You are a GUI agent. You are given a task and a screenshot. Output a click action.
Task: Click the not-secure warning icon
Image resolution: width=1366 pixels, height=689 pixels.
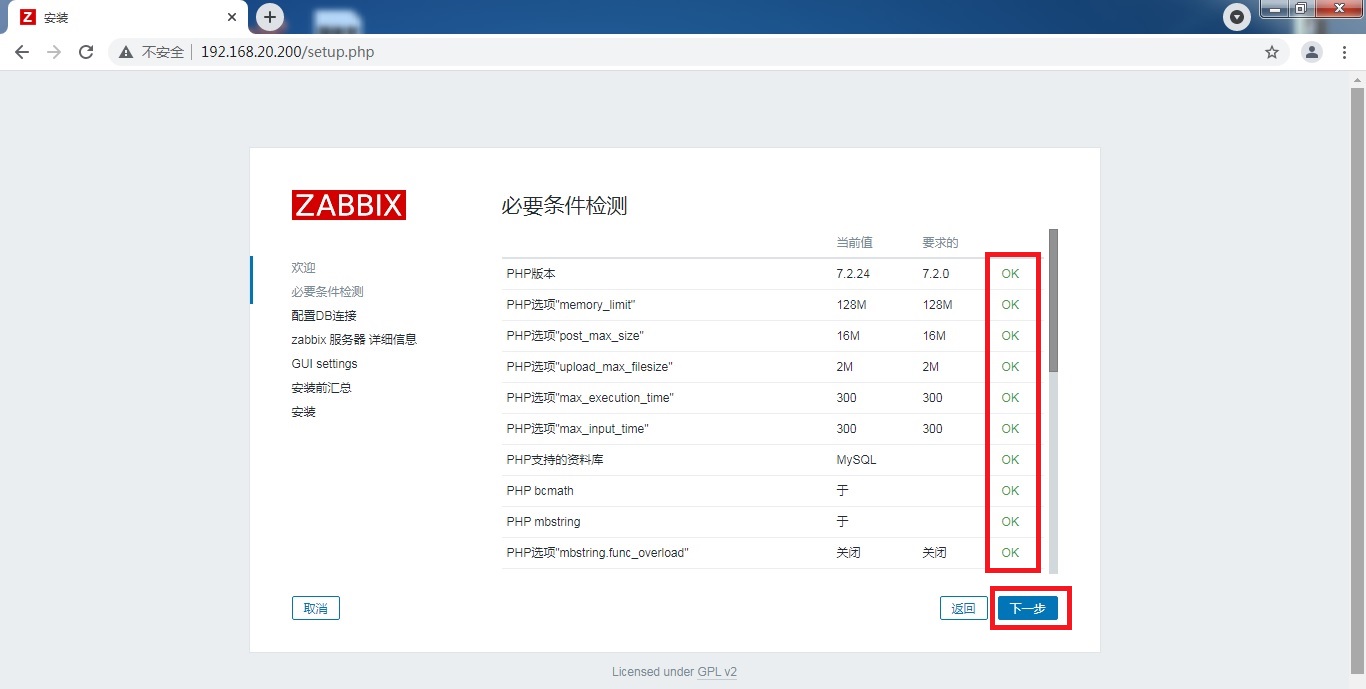tap(126, 52)
